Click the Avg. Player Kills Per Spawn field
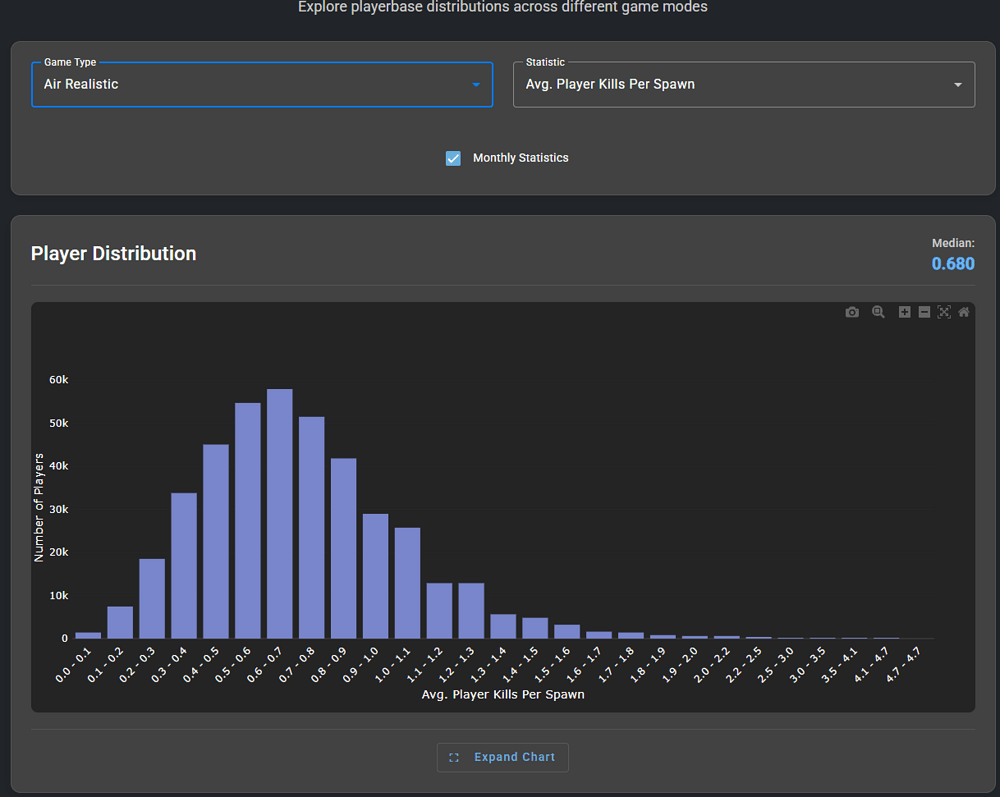 [x=744, y=85]
